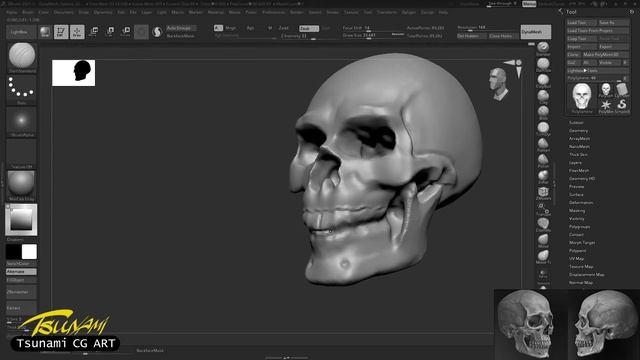Open the Alpha menu
Image resolution: width=640 pixels, height=360 pixels.
12,12
